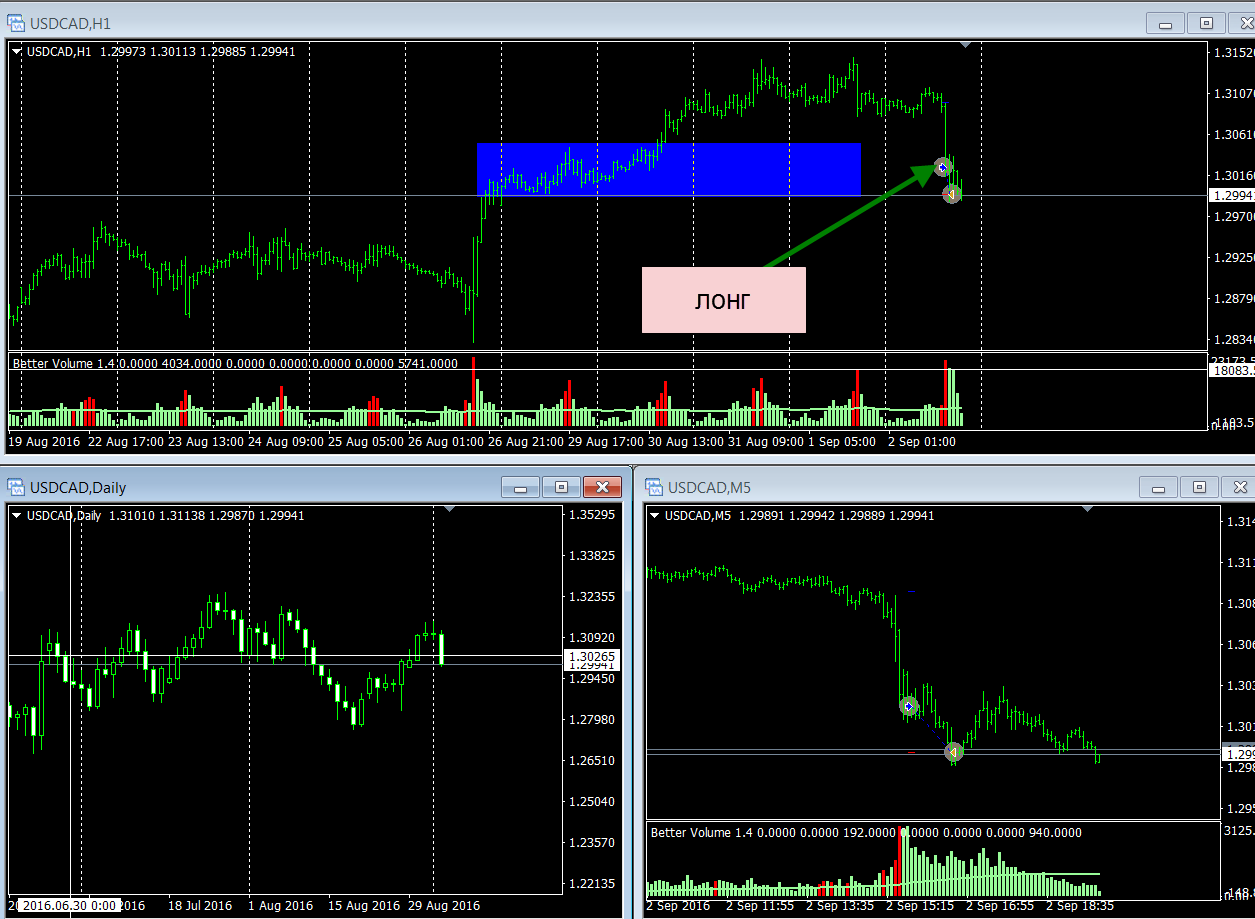Close the USDCAD,Daily chart window
Viewport: 1255px width, 919px height.
[602, 487]
